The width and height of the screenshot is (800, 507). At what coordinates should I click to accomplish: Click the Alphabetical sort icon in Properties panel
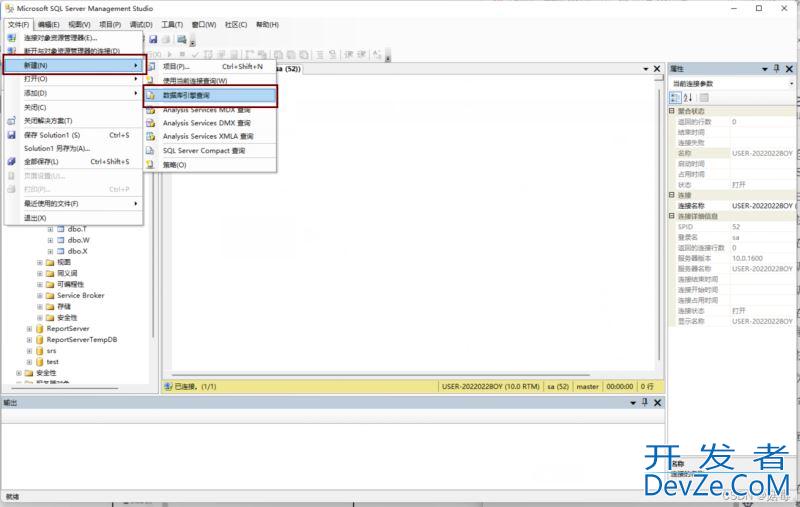pyautogui.click(x=688, y=97)
